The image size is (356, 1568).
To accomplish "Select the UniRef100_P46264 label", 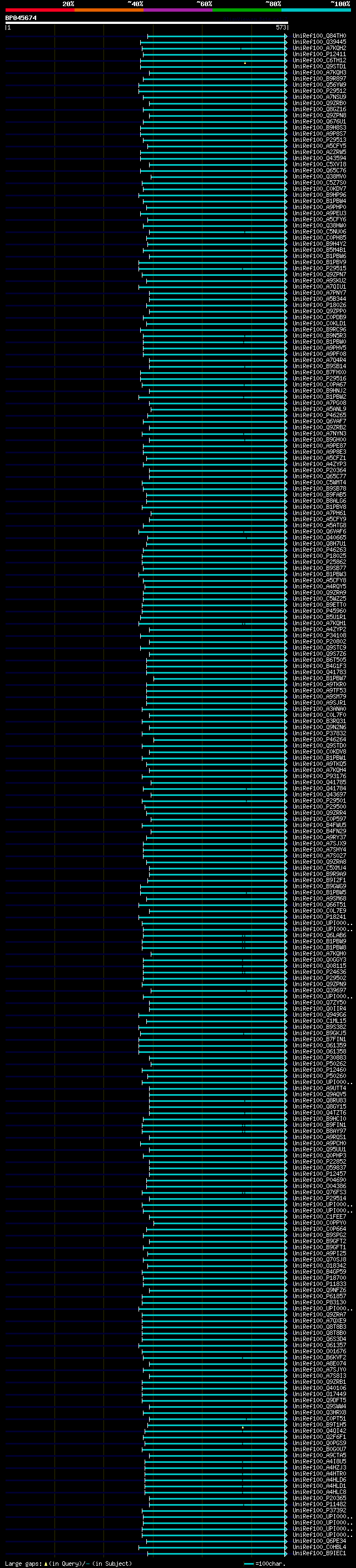I will pos(319,740).
